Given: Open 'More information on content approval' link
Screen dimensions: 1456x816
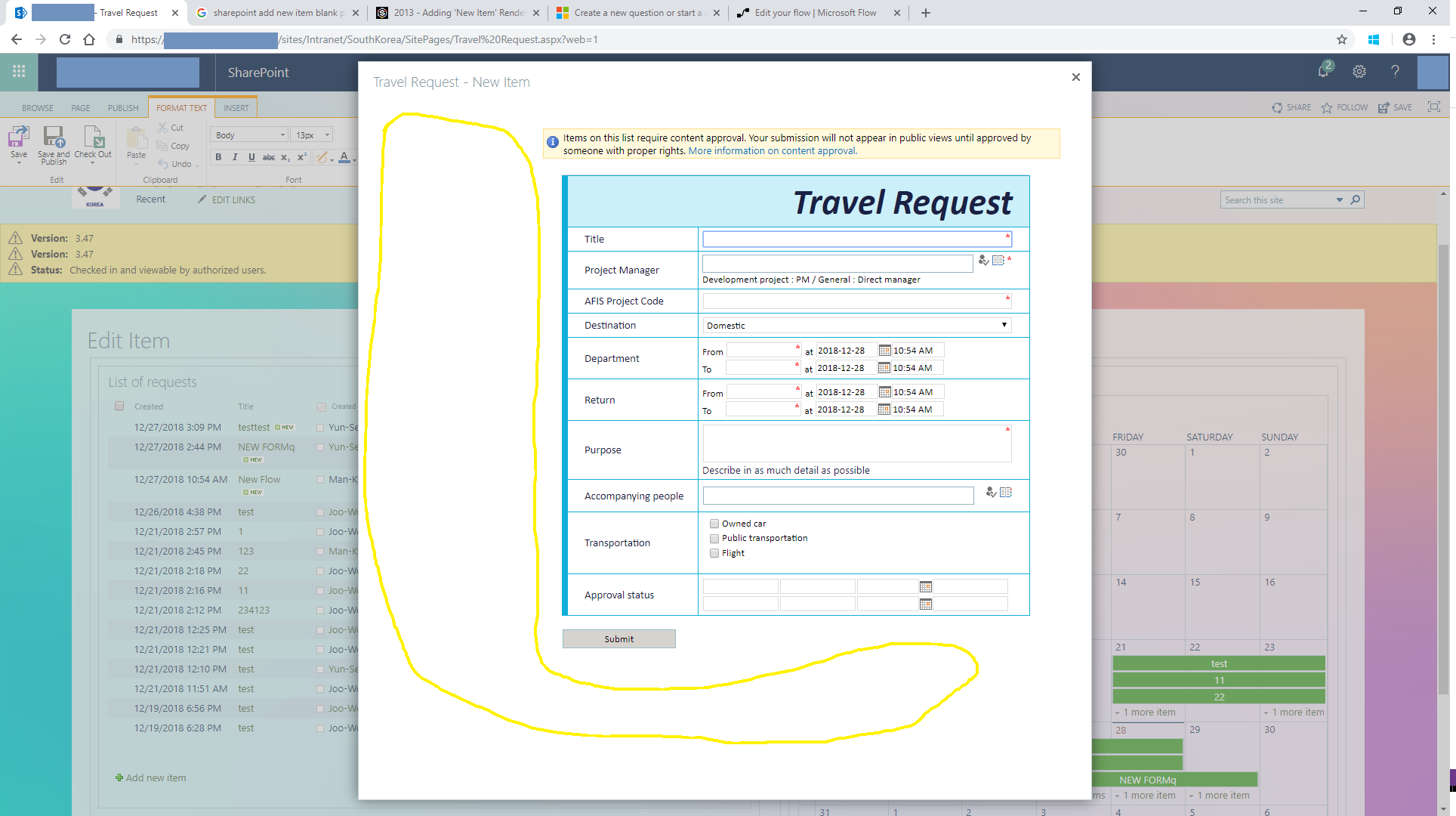Looking at the screenshot, I should pos(773,151).
